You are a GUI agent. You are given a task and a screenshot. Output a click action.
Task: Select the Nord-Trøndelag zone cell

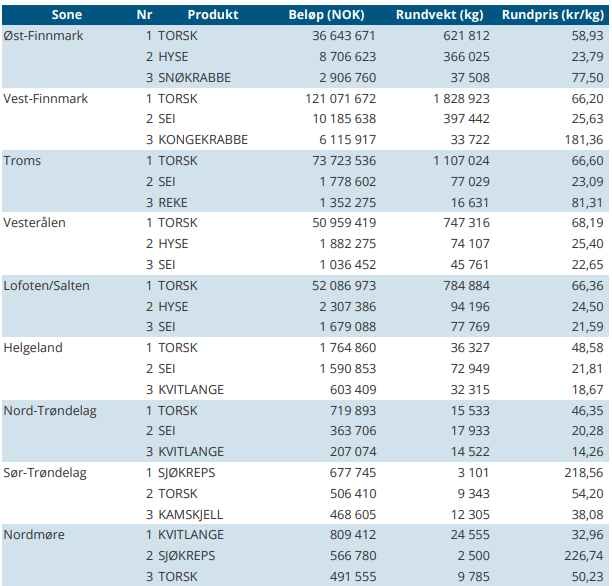[50, 410]
